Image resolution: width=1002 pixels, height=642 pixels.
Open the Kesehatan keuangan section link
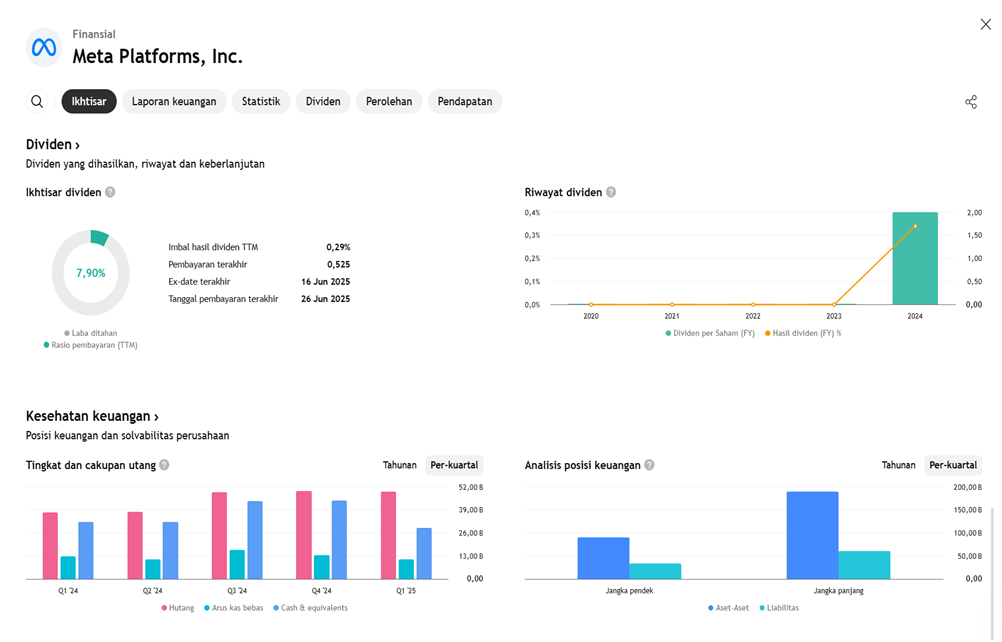(92, 417)
